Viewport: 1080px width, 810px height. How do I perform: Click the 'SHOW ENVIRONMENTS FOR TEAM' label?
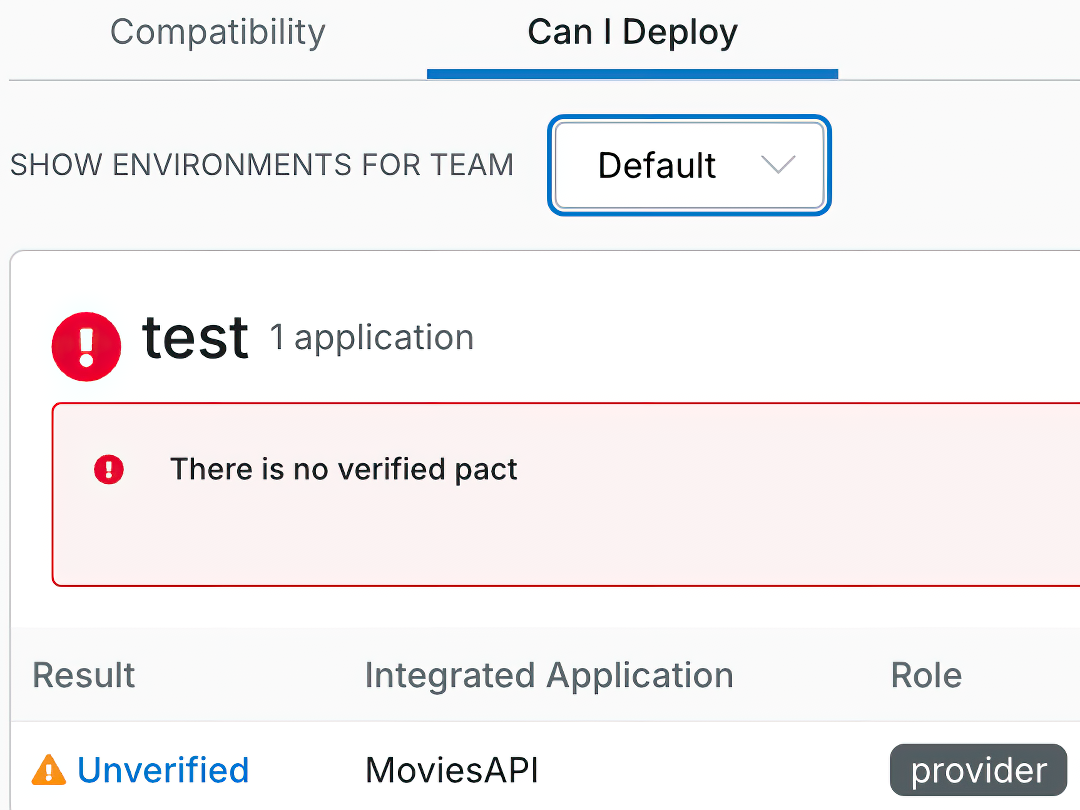point(262,165)
